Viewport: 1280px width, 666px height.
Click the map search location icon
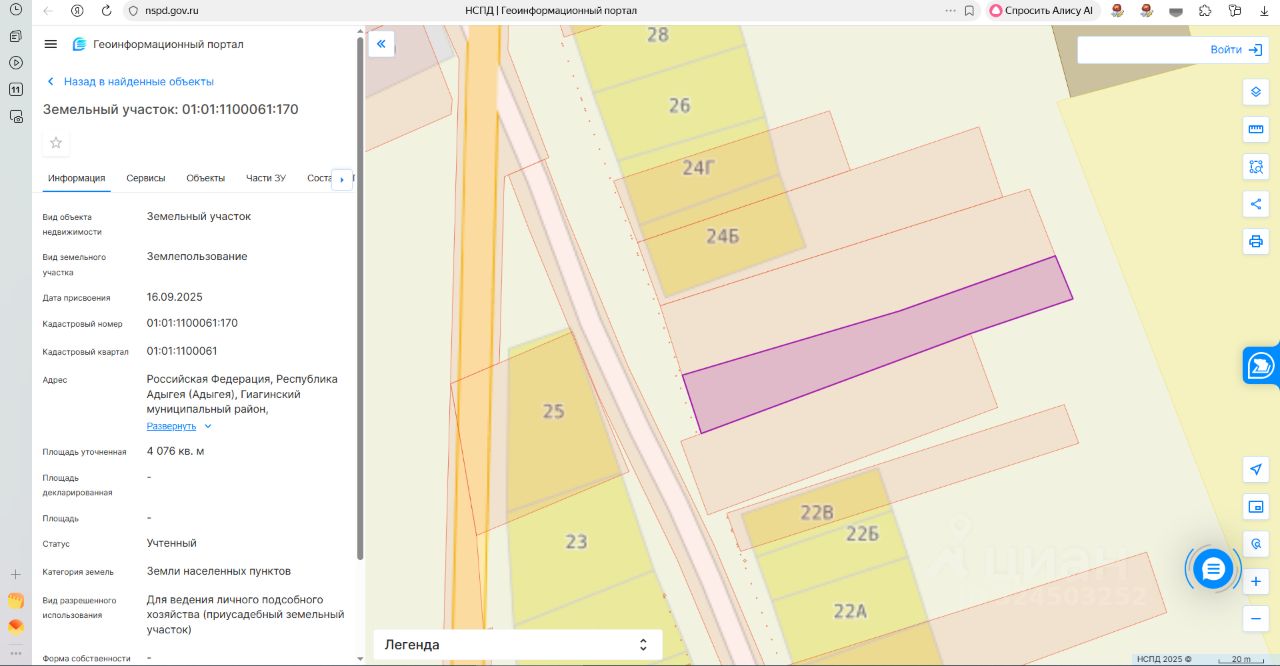point(1256,544)
